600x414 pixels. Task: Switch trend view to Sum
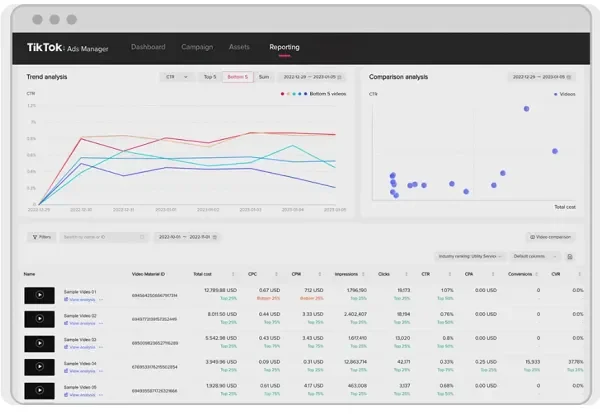click(x=264, y=77)
